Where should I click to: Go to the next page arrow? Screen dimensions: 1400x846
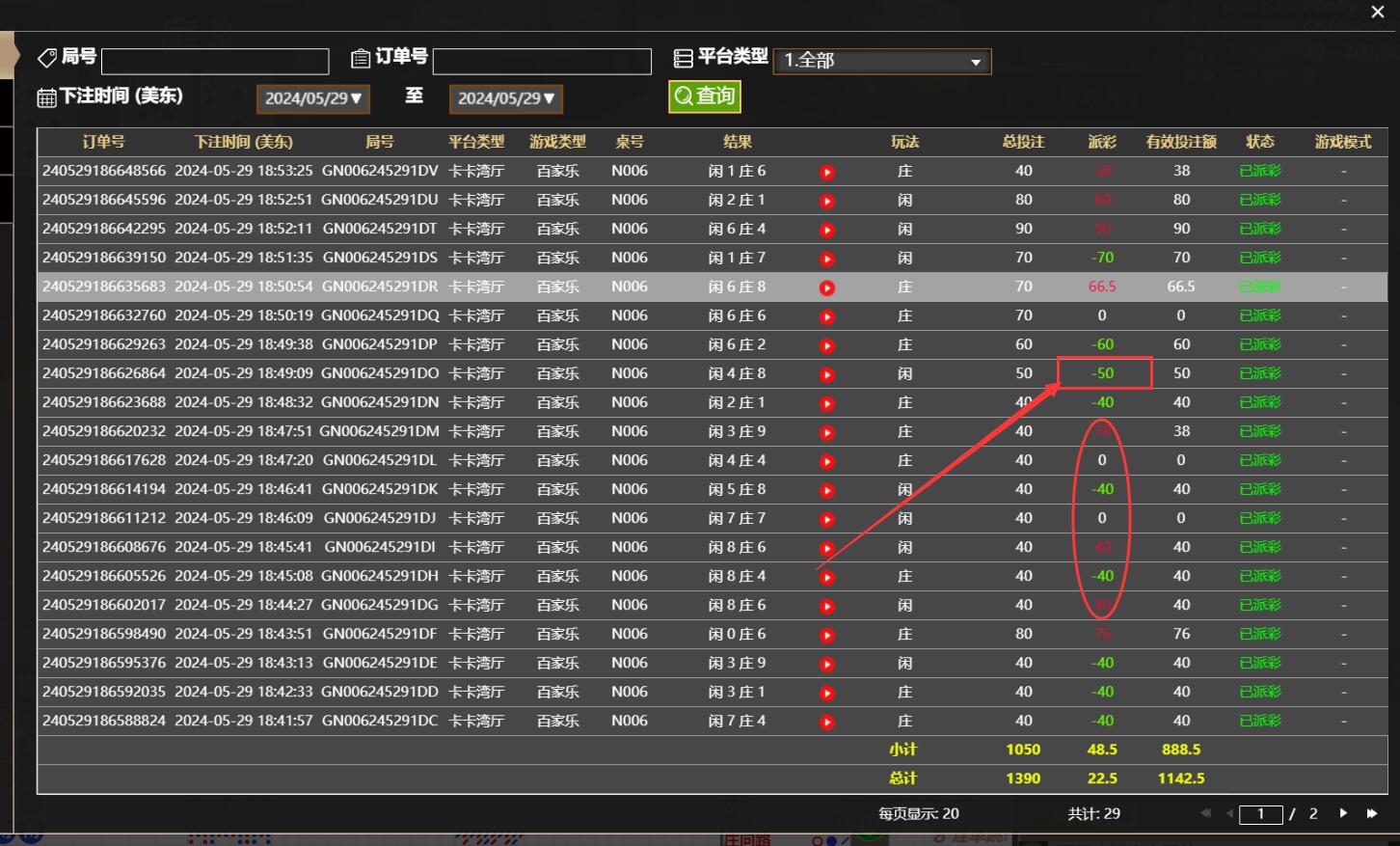(x=1343, y=813)
